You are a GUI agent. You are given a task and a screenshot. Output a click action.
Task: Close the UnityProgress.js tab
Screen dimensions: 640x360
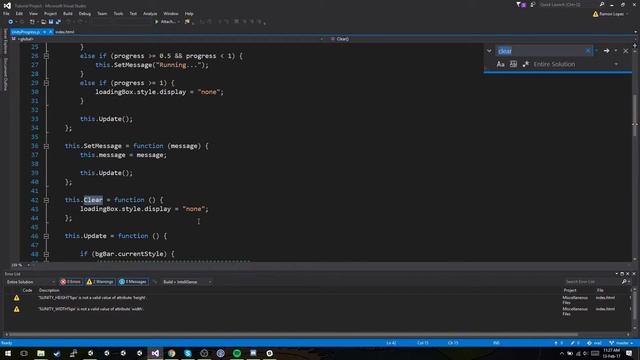[x=51, y=32]
